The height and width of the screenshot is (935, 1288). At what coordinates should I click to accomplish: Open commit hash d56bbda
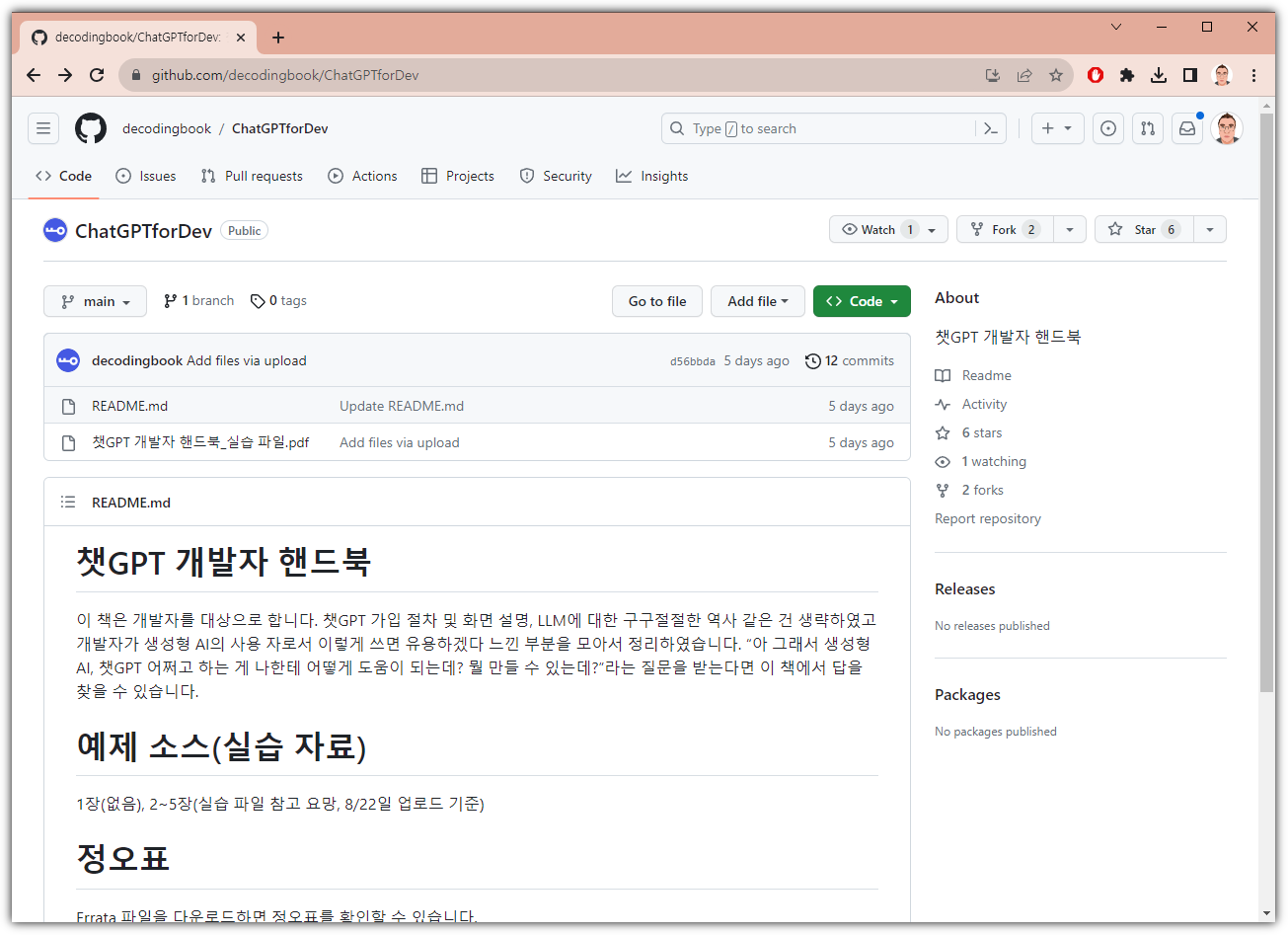click(693, 361)
